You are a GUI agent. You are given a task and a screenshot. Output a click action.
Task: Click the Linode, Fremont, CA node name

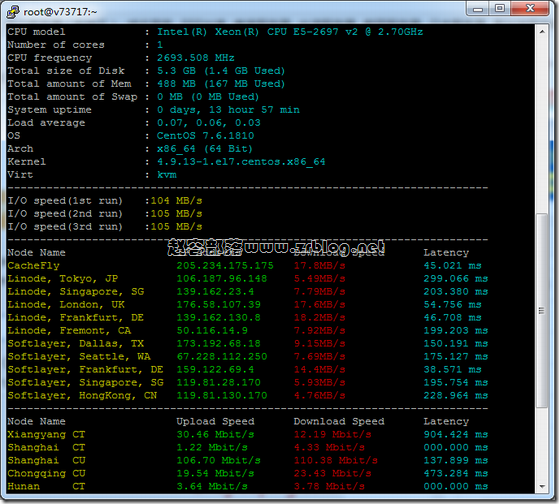coord(69,331)
